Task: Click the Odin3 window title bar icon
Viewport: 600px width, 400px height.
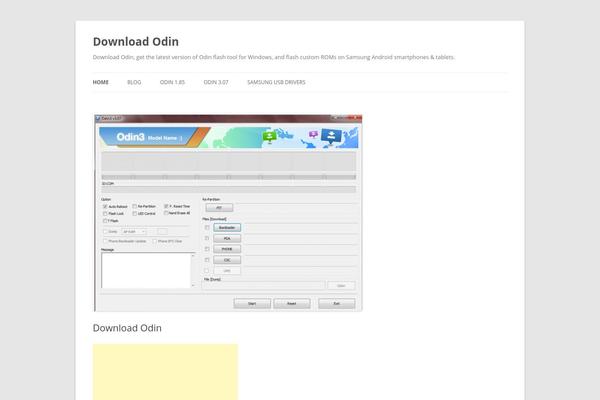Action: (x=98, y=118)
